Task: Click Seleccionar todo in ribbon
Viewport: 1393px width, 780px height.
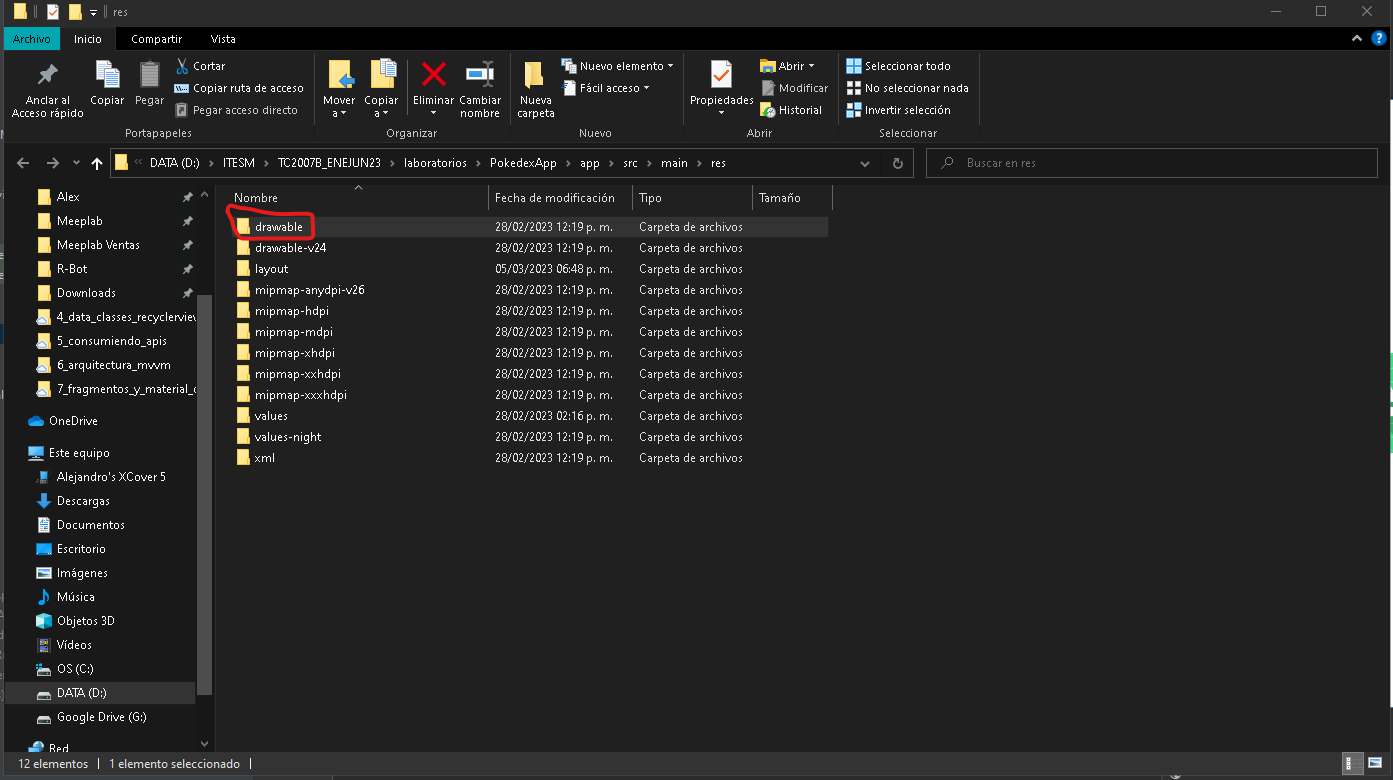Action: pyautogui.click(x=906, y=66)
